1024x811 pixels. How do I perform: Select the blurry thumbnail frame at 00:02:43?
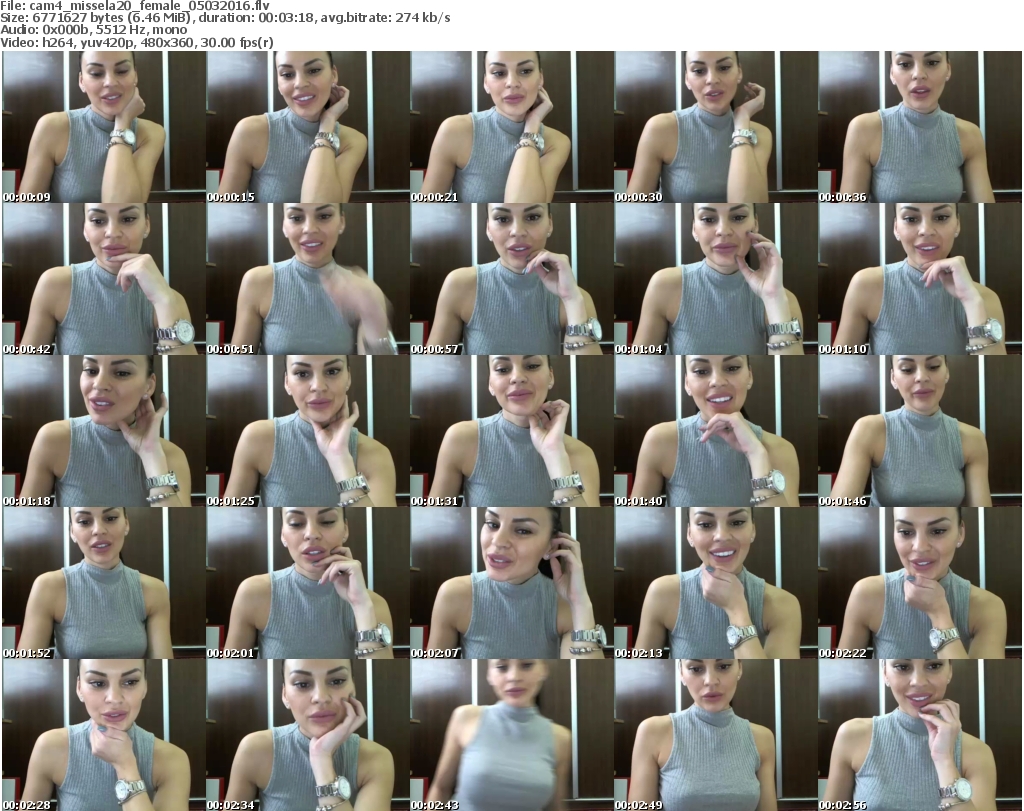click(x=511, y=735)
